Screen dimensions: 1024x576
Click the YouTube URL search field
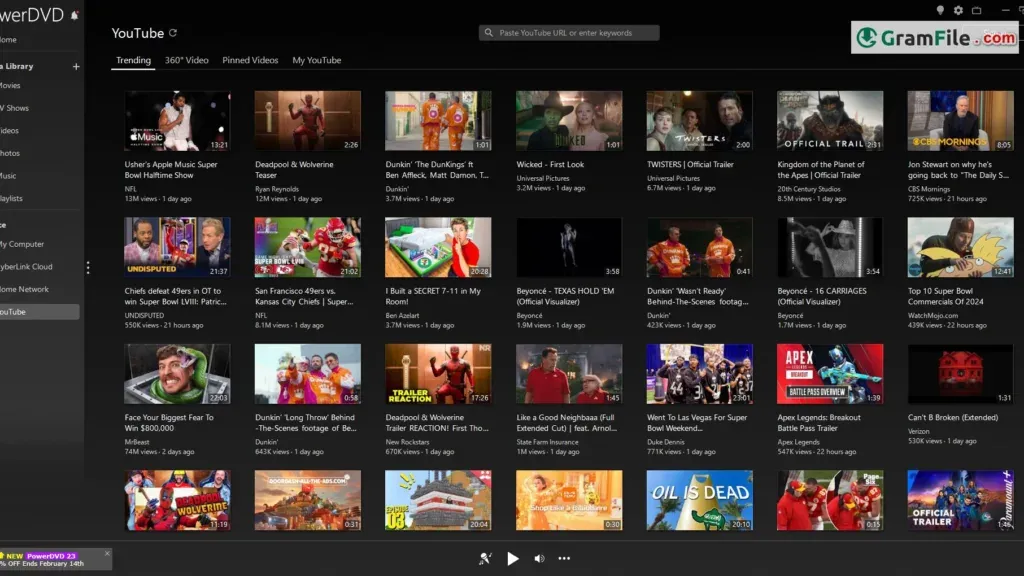click(569, 33)
